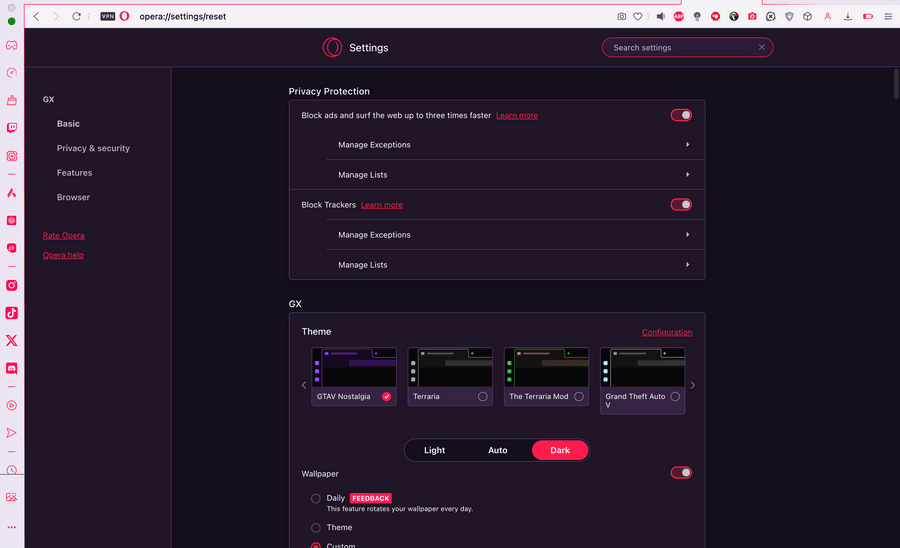Open theme Configuration link
Screen dimensions: 900x548
pos(667,332)
